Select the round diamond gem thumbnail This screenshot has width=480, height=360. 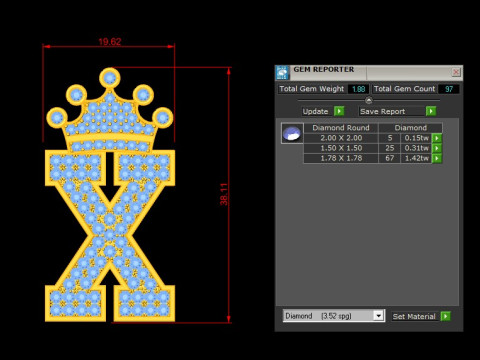click(292, 133)
